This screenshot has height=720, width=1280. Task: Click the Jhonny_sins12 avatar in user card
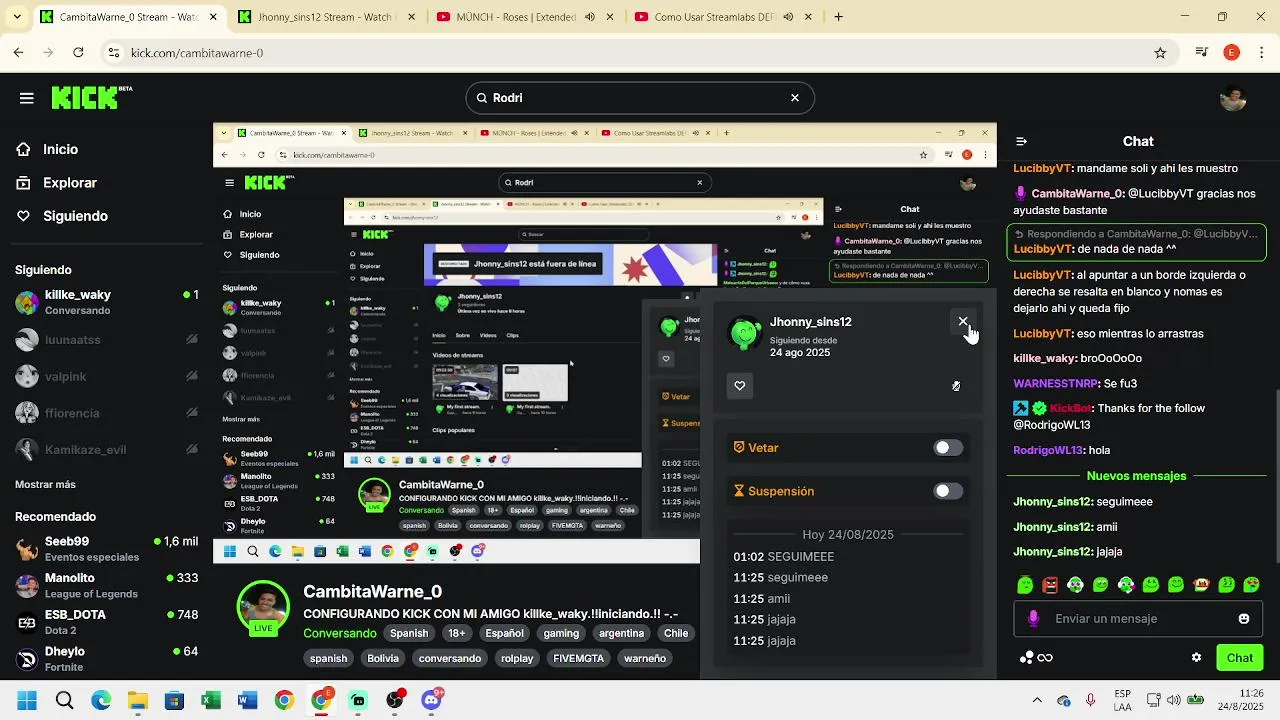tap(744, 334)
